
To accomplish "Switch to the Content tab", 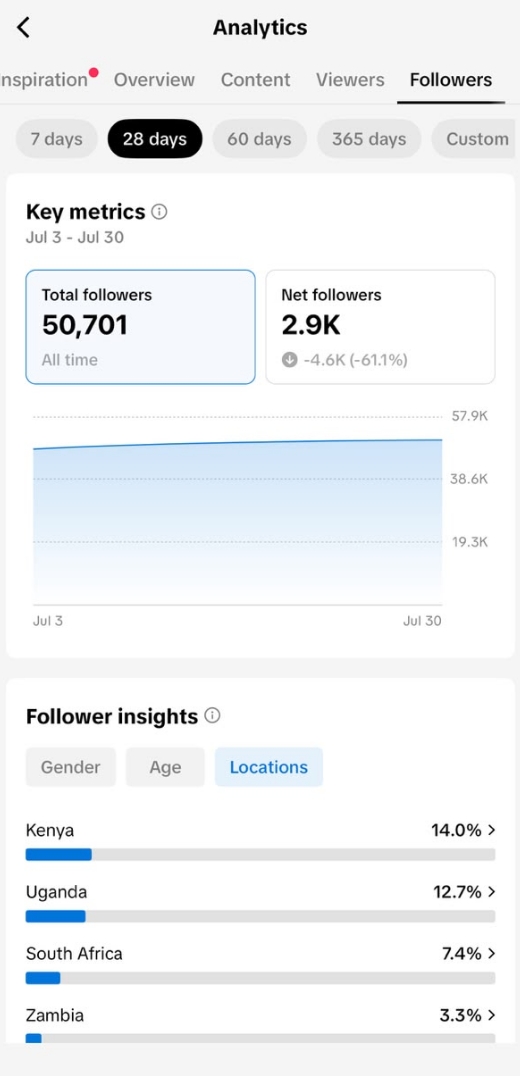I will (255, 80).
